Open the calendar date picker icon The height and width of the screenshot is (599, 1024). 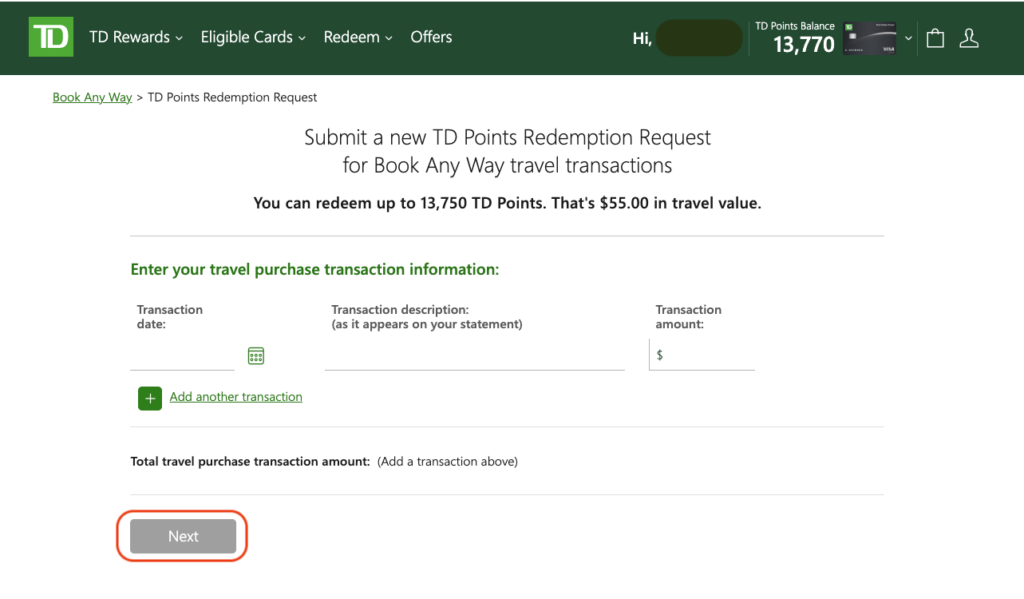256,356
